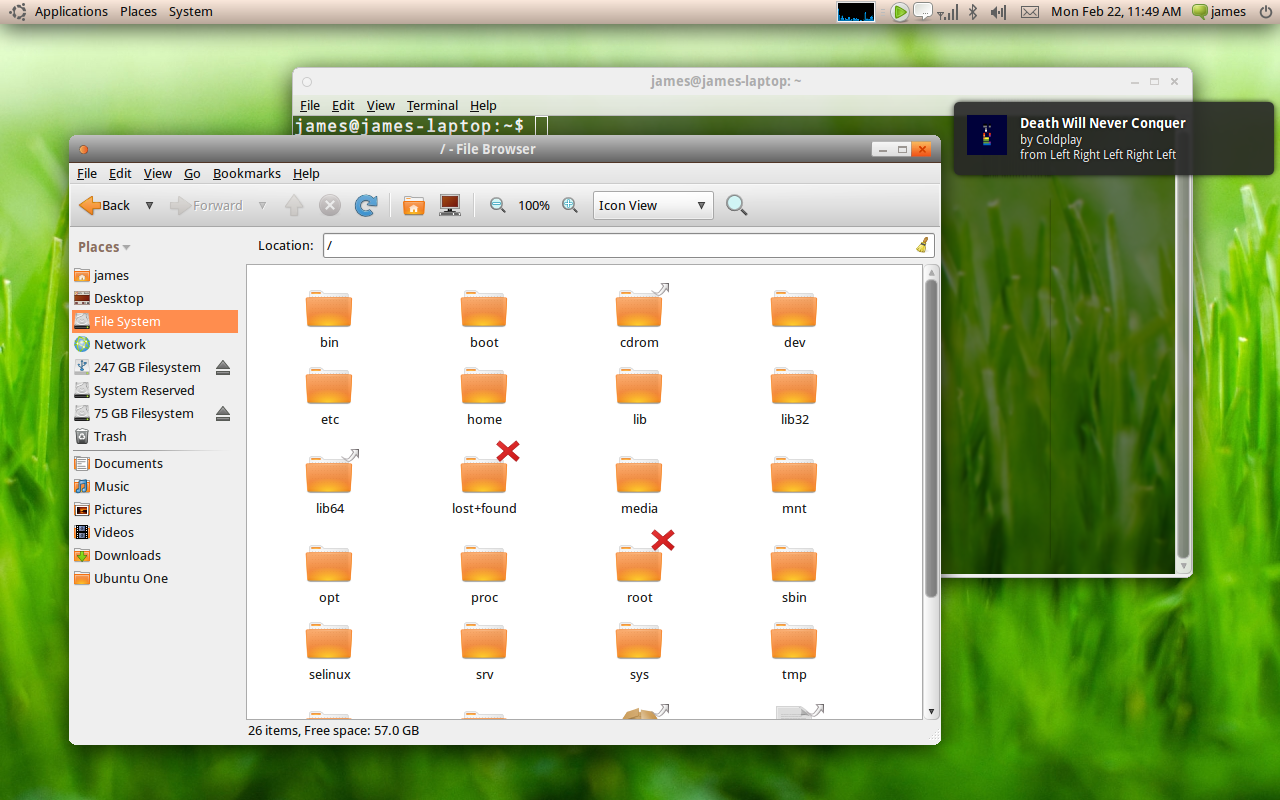Click the Stop loading icon in toolbar
This screenshot has width=1280, height=800.
point(330,205)
